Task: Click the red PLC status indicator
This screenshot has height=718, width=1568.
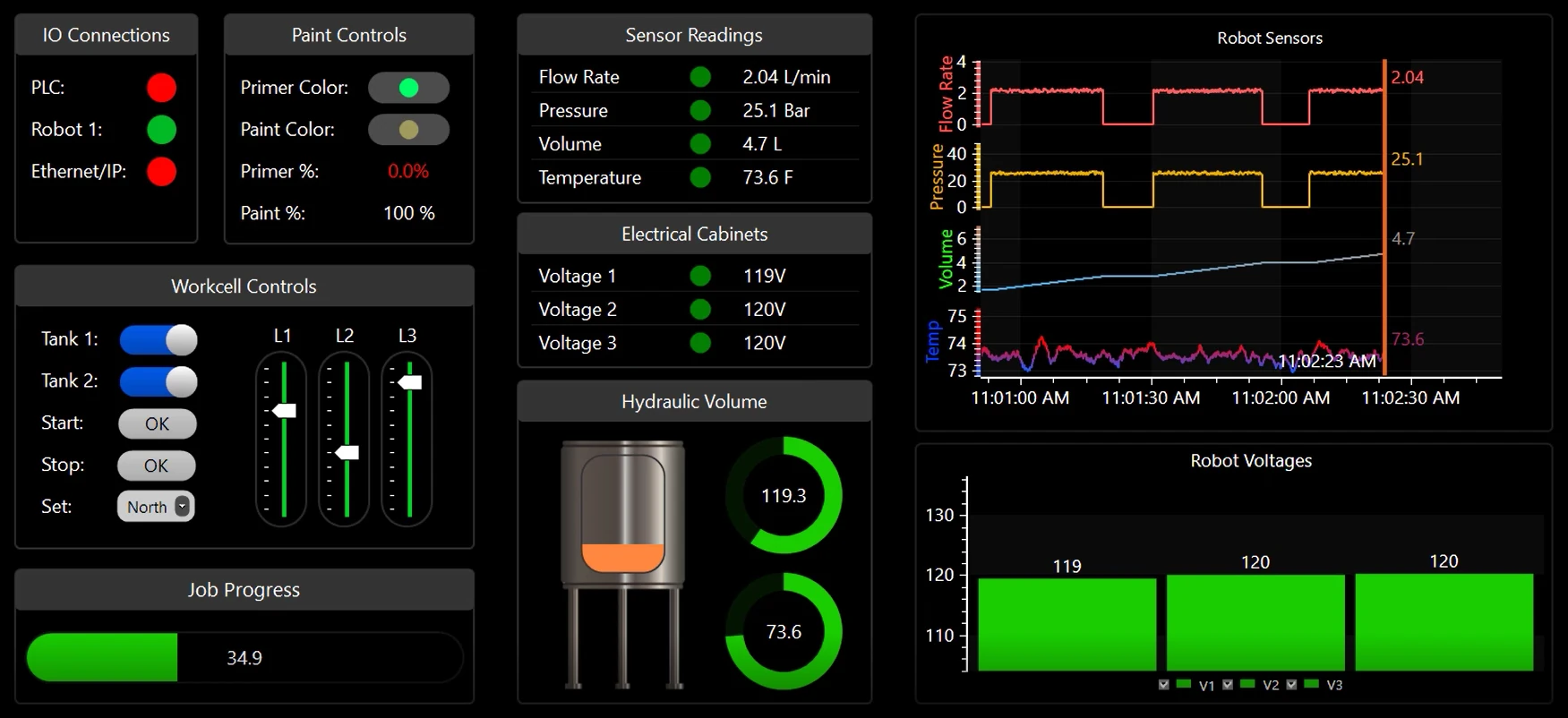Action: click(x=161, y=88)
